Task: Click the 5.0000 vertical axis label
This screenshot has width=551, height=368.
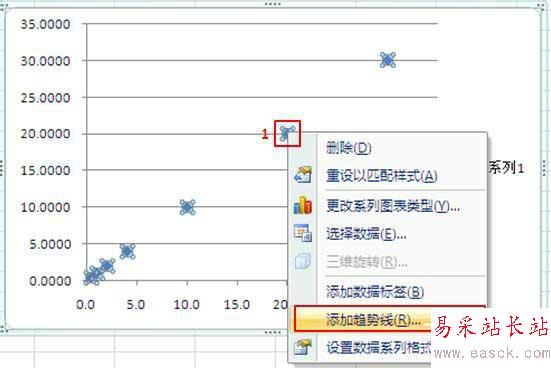Action: tap(50, 244)
